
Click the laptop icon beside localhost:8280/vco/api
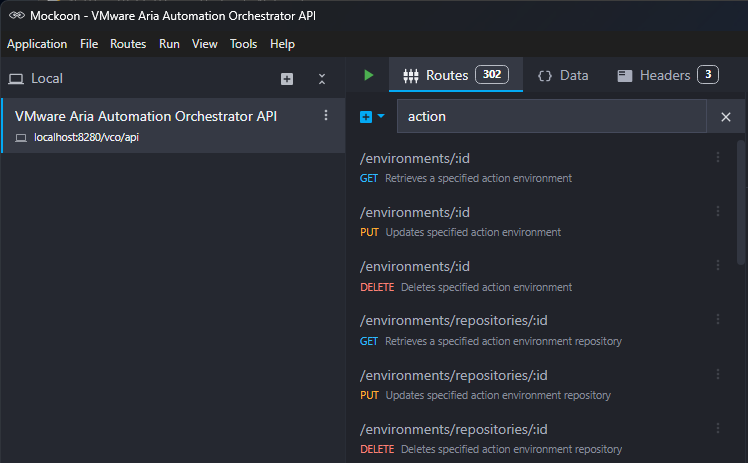[x=21, y=138]
